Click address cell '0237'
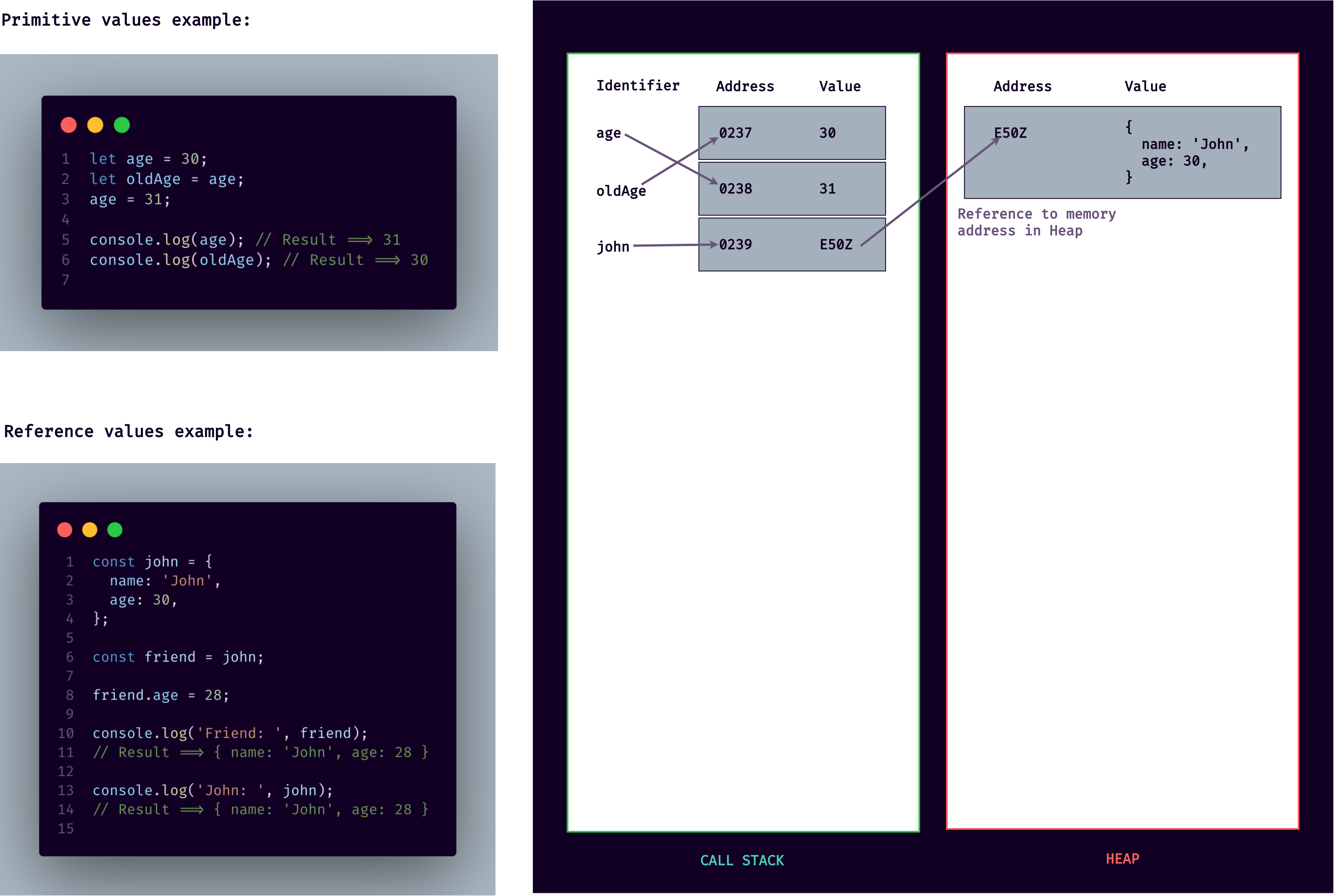The image size is (1334, 896). 735,133
